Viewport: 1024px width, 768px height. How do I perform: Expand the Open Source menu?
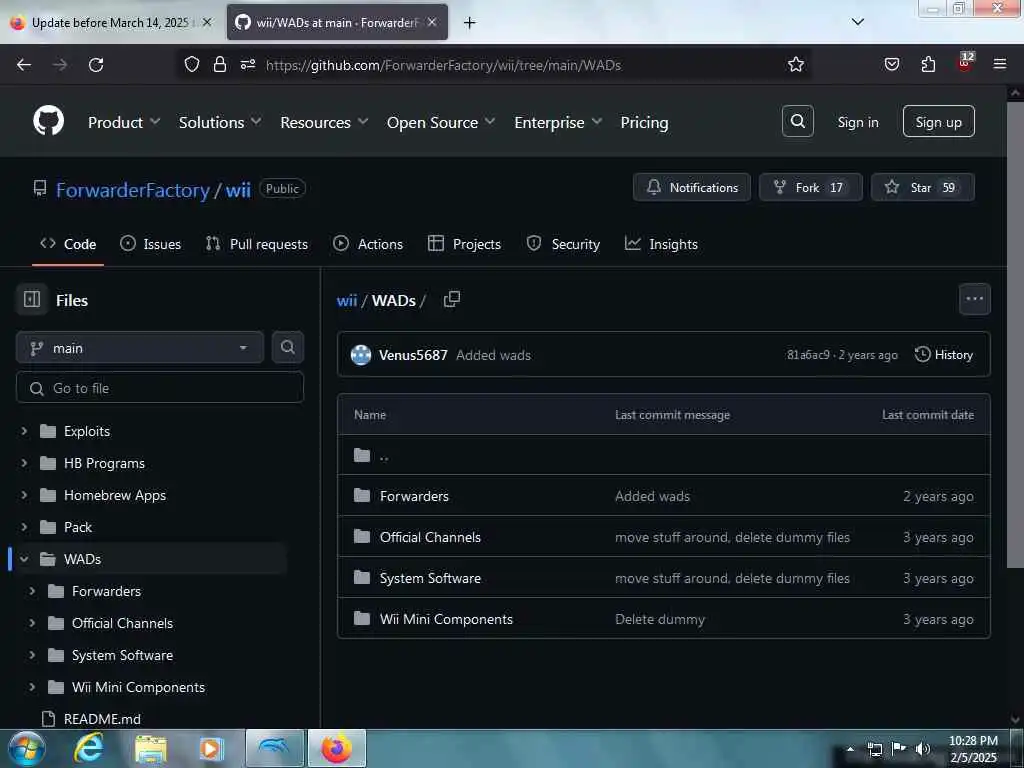(x=441, y=122)
